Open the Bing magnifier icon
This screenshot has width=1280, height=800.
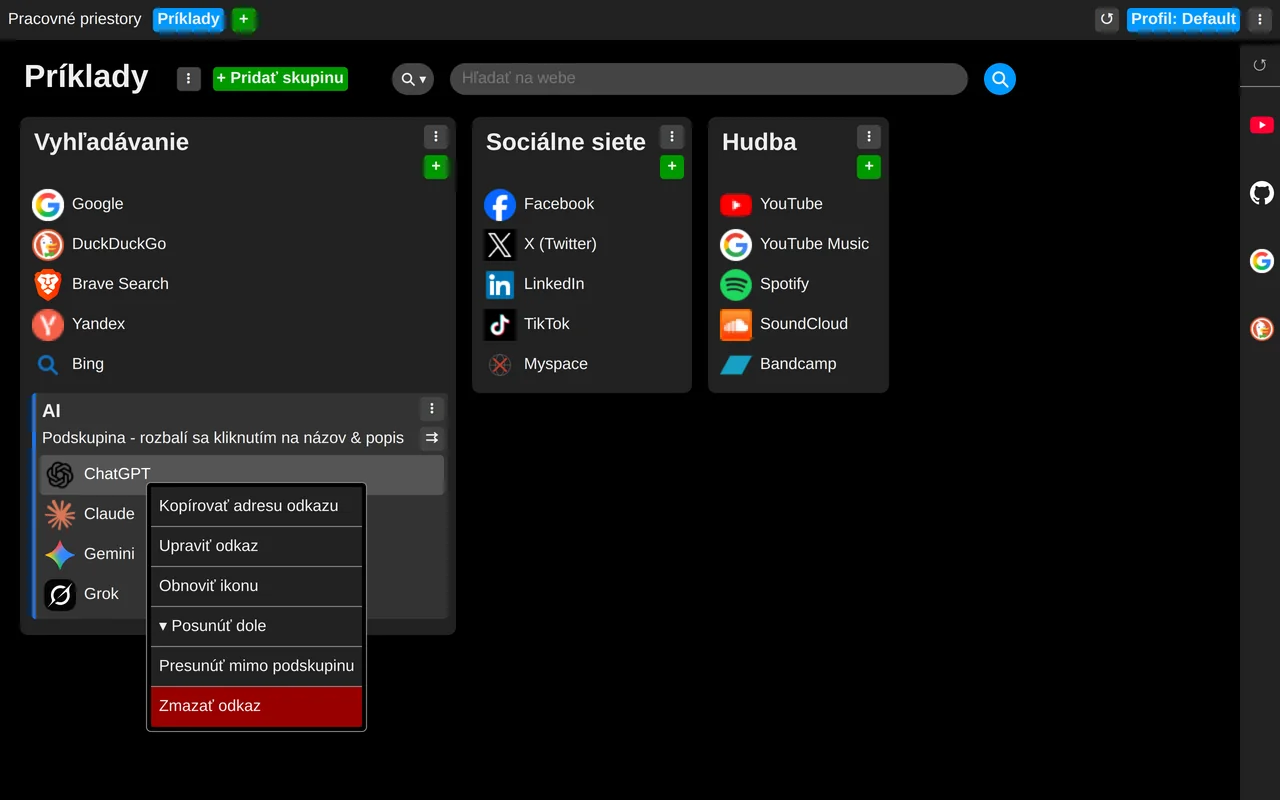(x=48, y=364)
